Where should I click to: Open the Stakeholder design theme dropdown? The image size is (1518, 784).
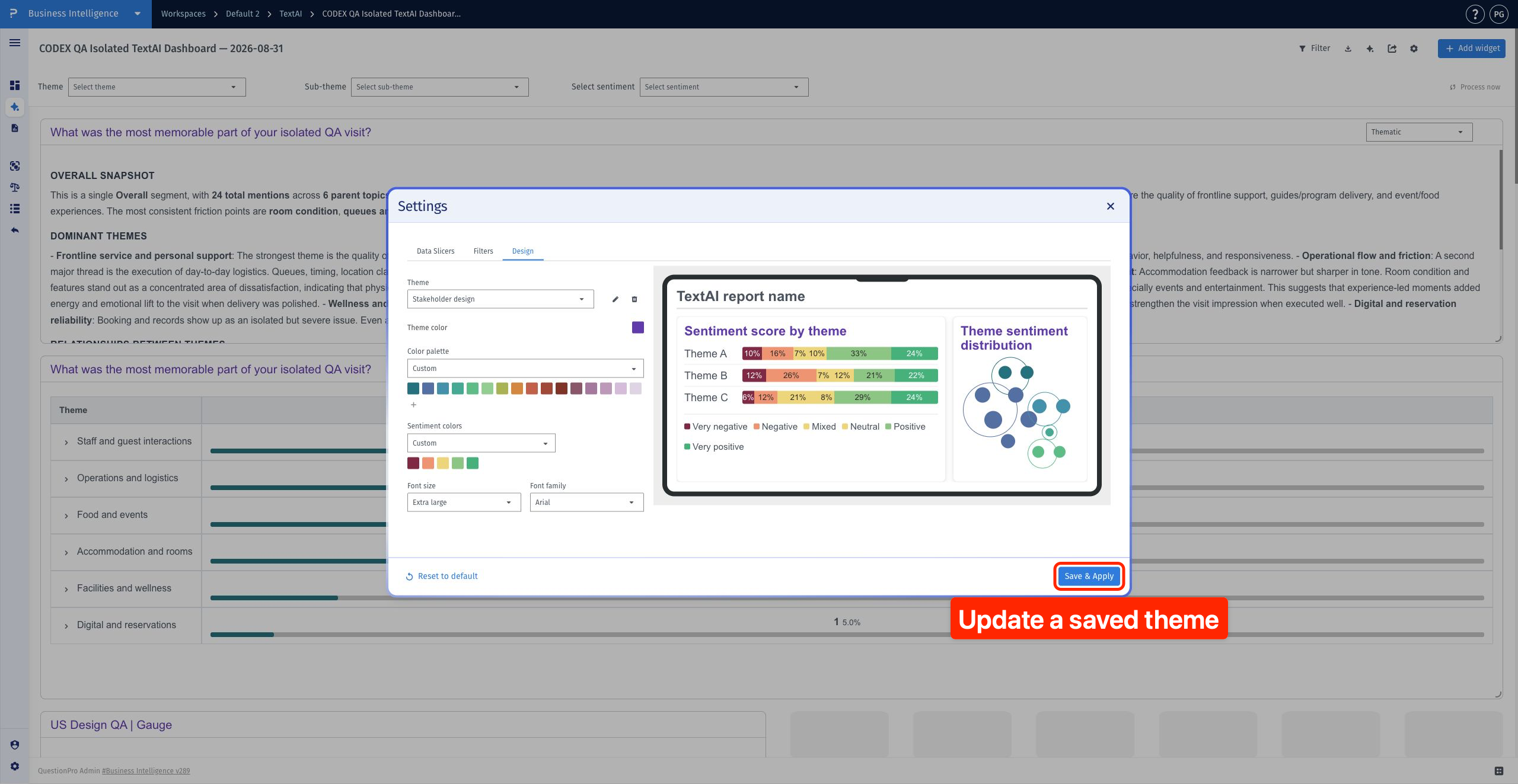pos(500,299)
